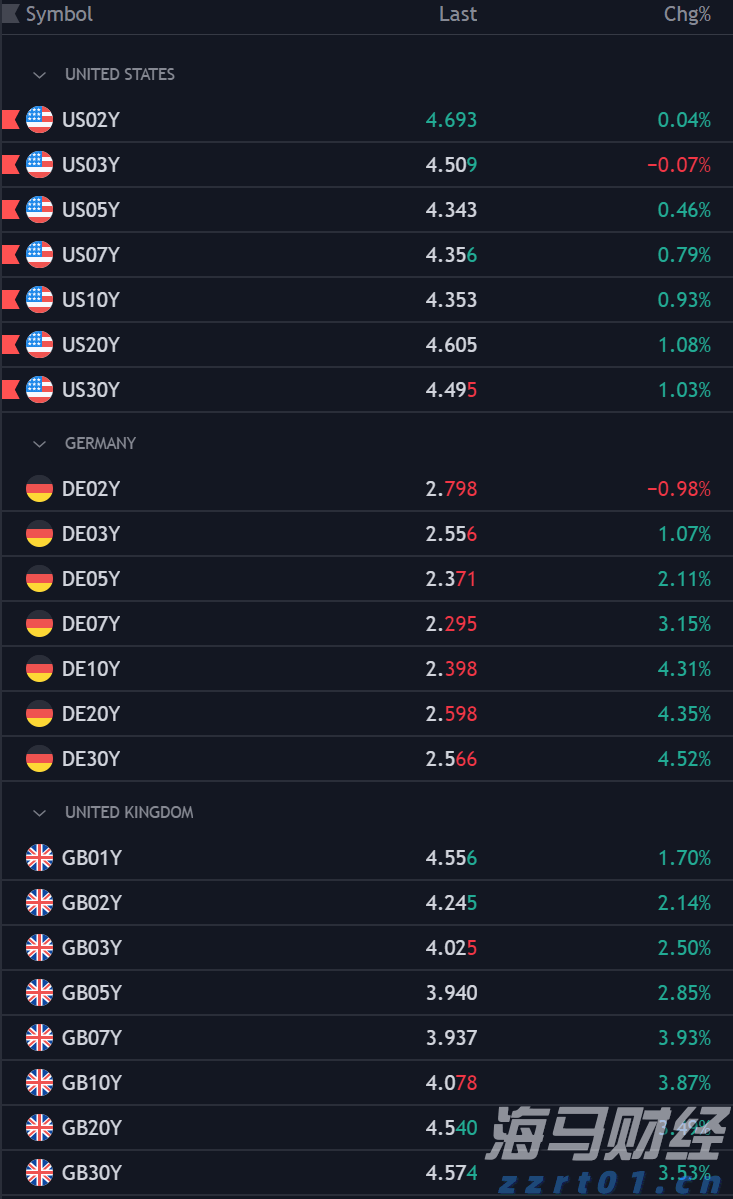Click the German flag icon for DE02Y
733x1199 pixels.
39,489
